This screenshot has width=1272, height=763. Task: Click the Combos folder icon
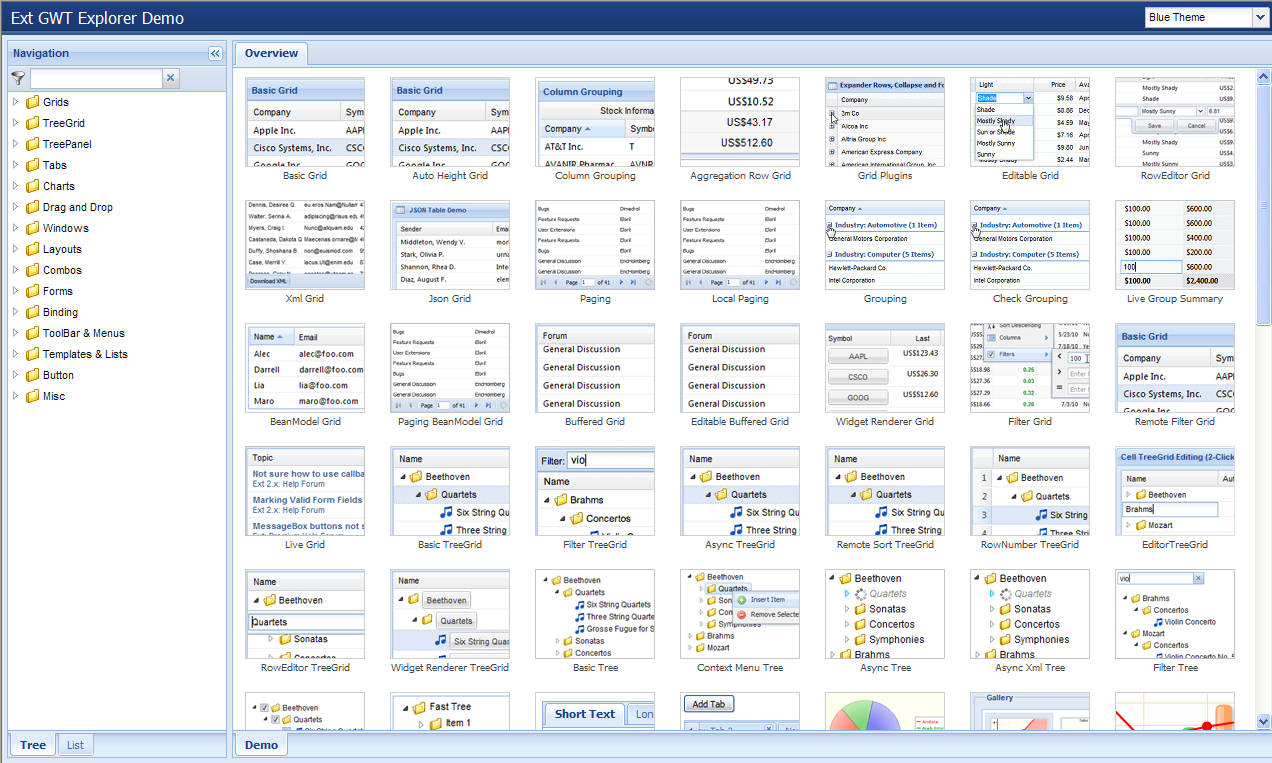33,270
